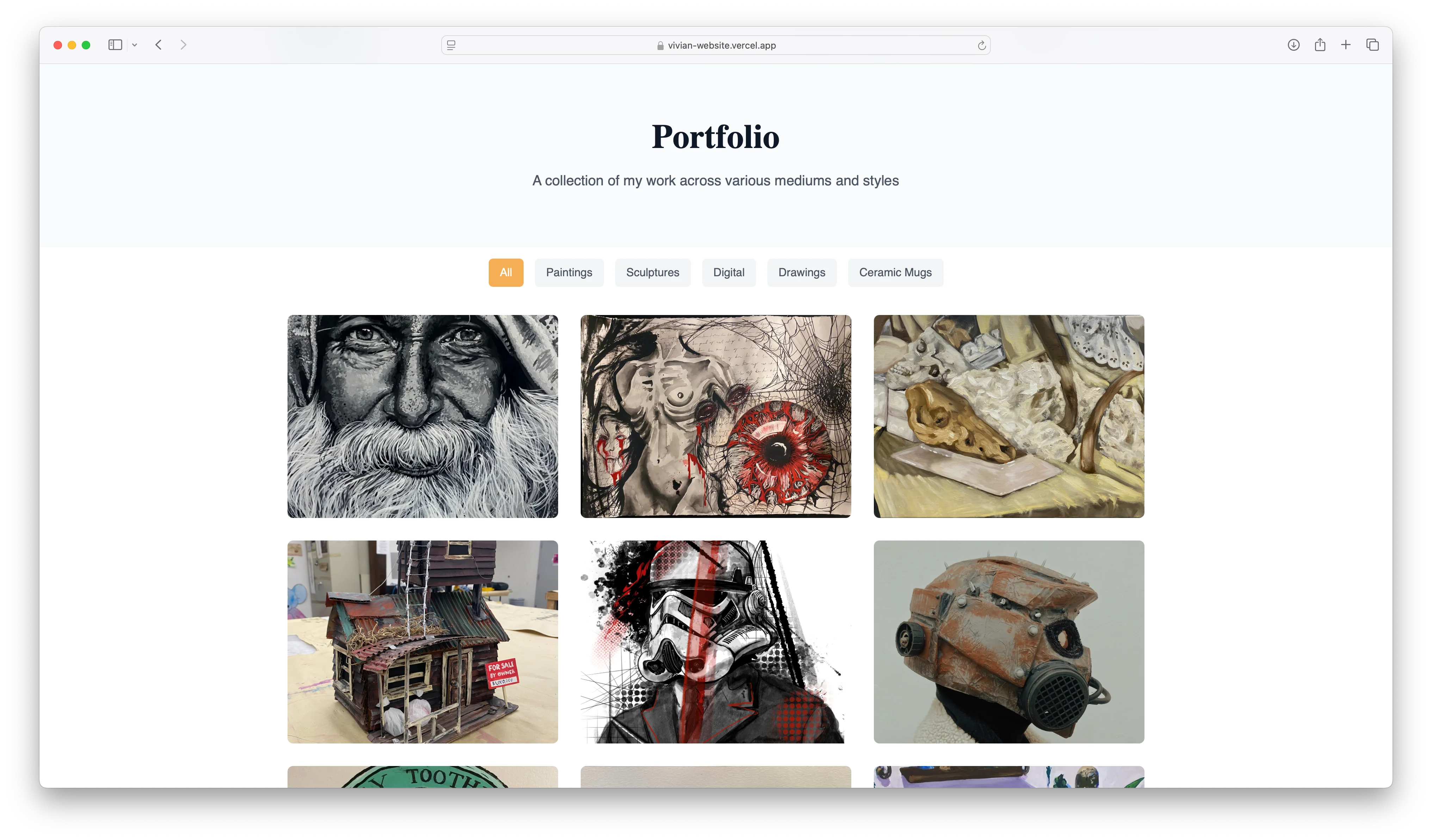
Task: Close the Safari window with red button
Action: (58, 45)
